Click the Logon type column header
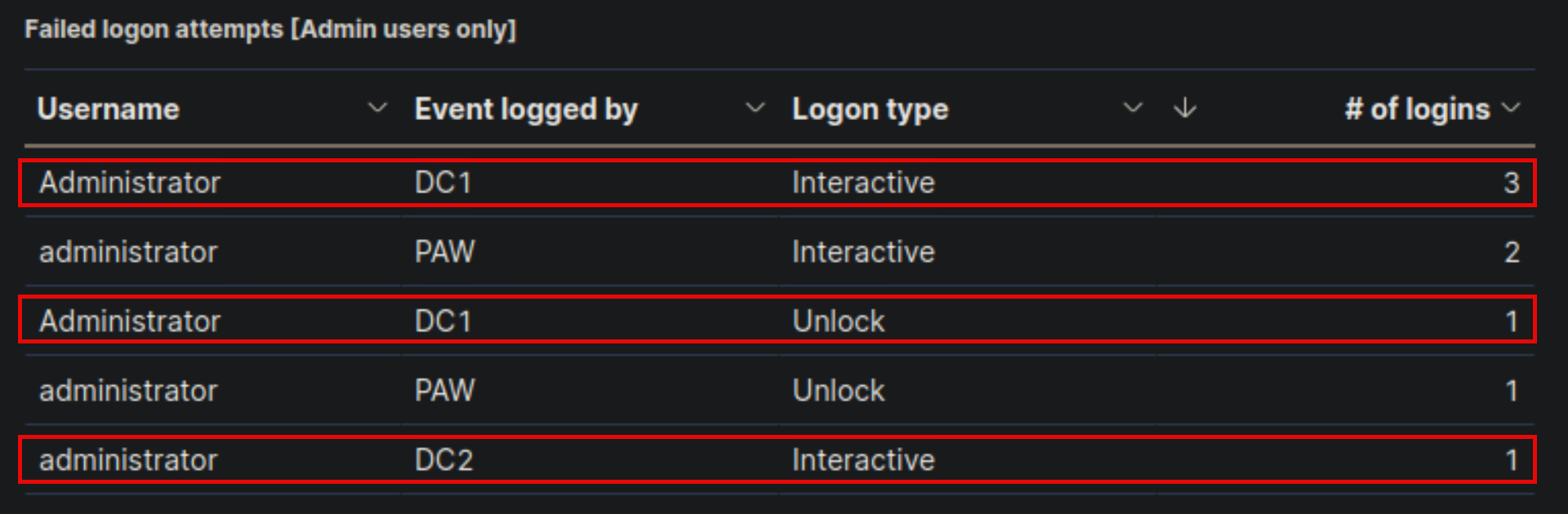 click(x=870, y=107)
